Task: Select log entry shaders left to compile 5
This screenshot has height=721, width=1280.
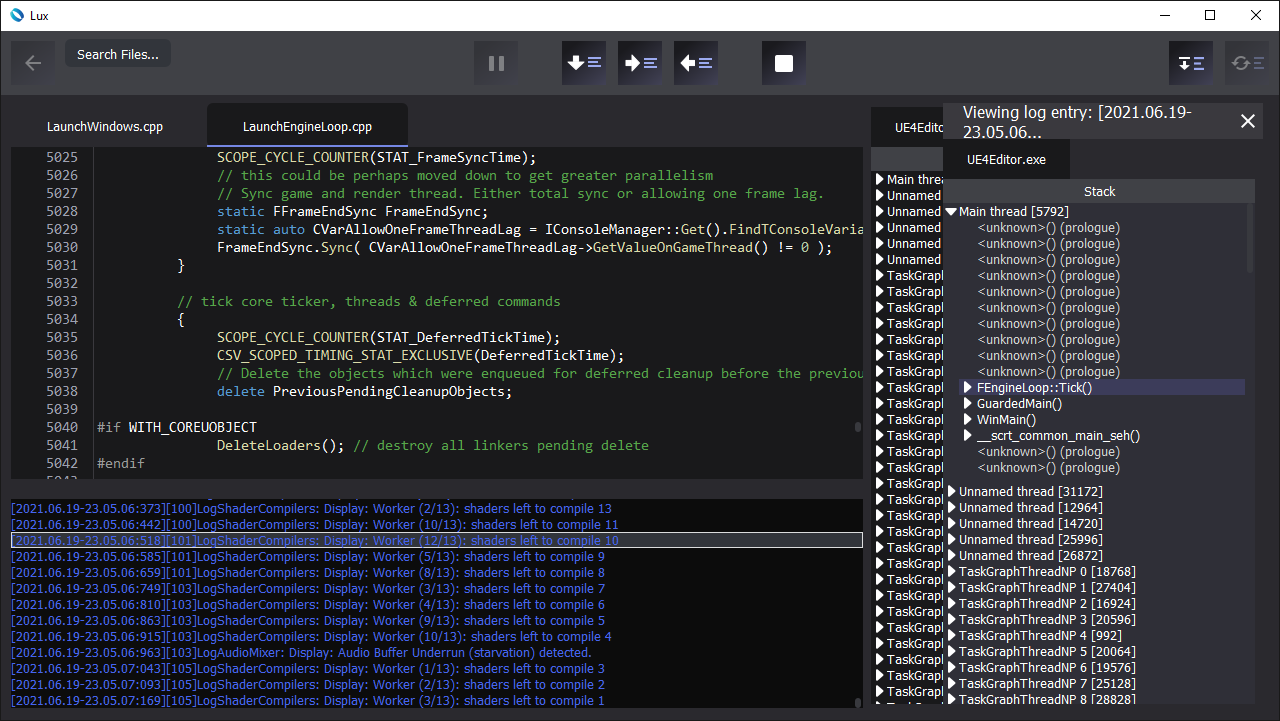Action: point(437,620)
